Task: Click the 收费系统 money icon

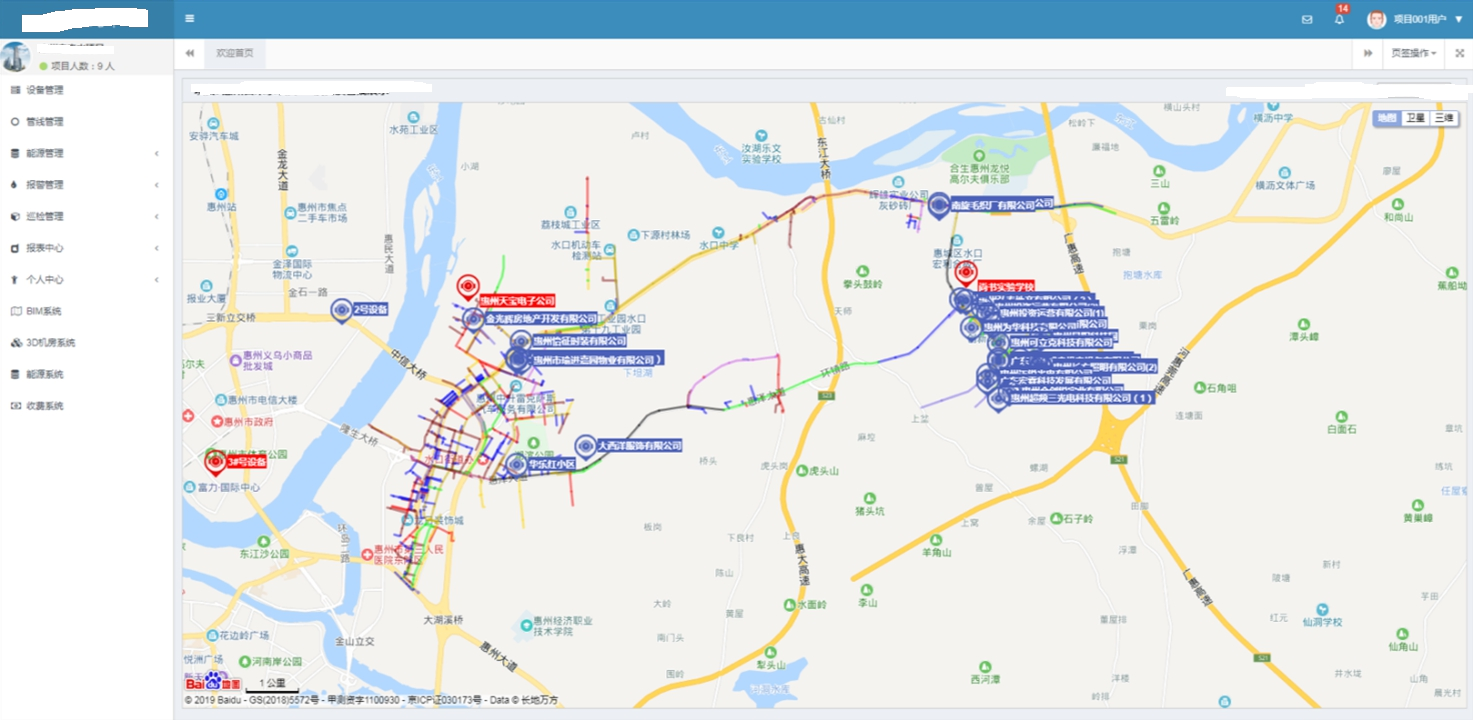Action: pyautogui.click(x=15, y=406)
